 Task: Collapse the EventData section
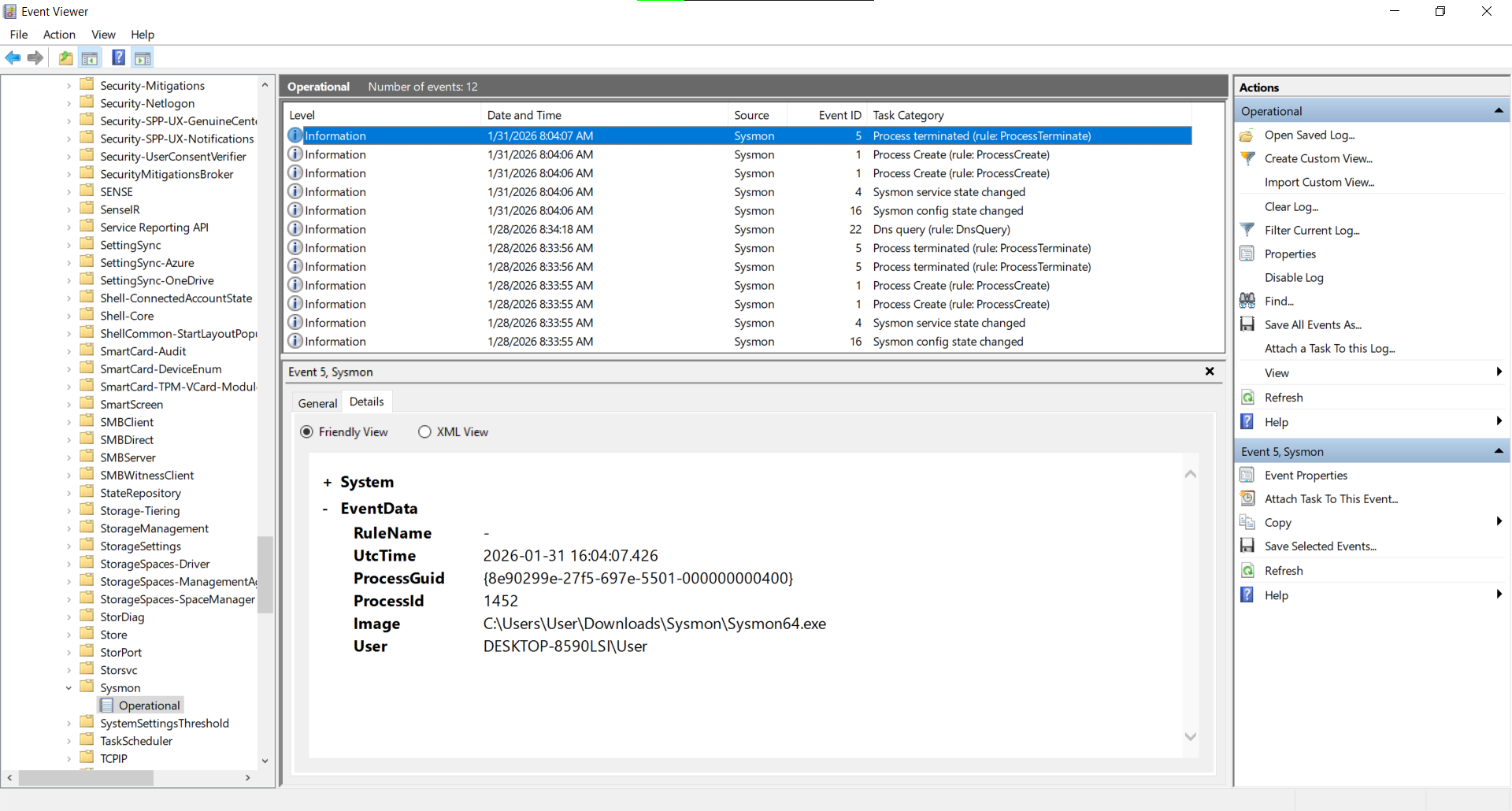click(x=325, y=509)
